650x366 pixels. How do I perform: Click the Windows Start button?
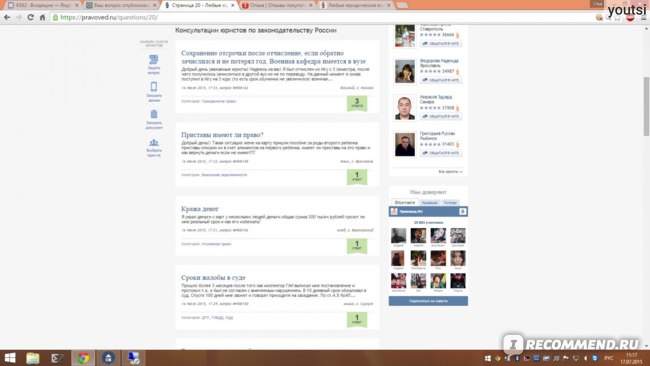10,358
